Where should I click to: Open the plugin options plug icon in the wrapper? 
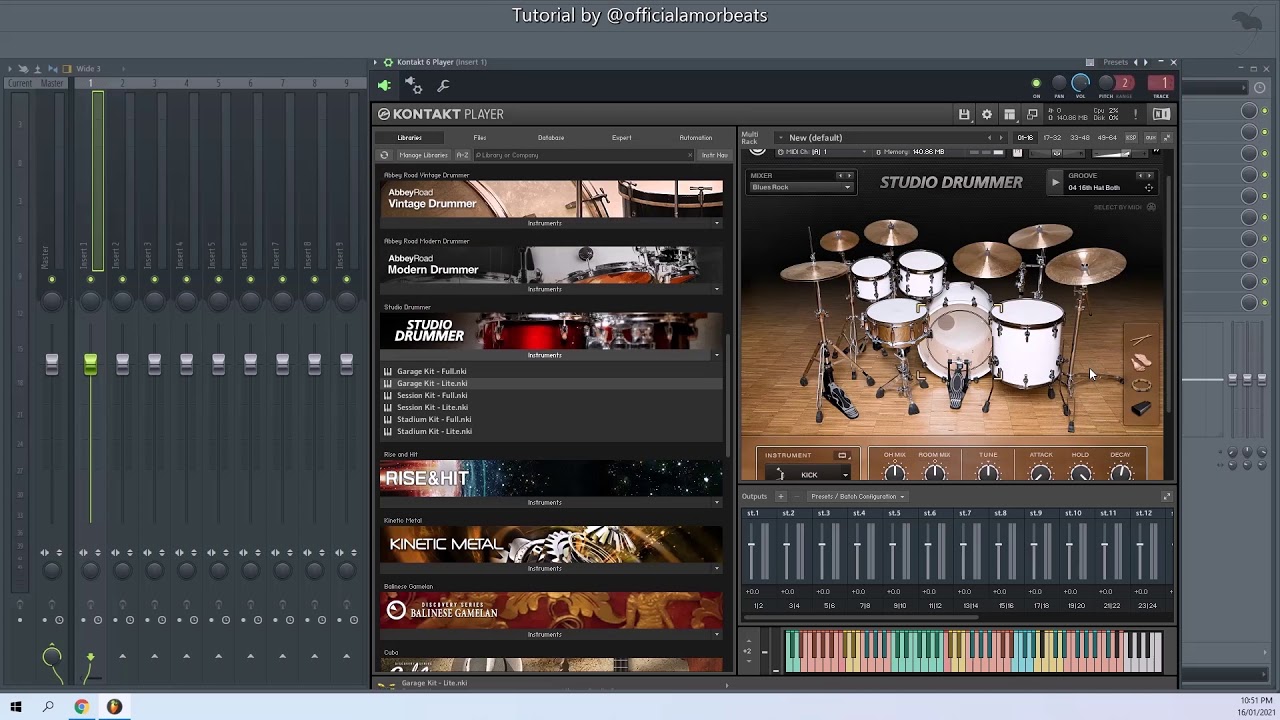point(385,86)
